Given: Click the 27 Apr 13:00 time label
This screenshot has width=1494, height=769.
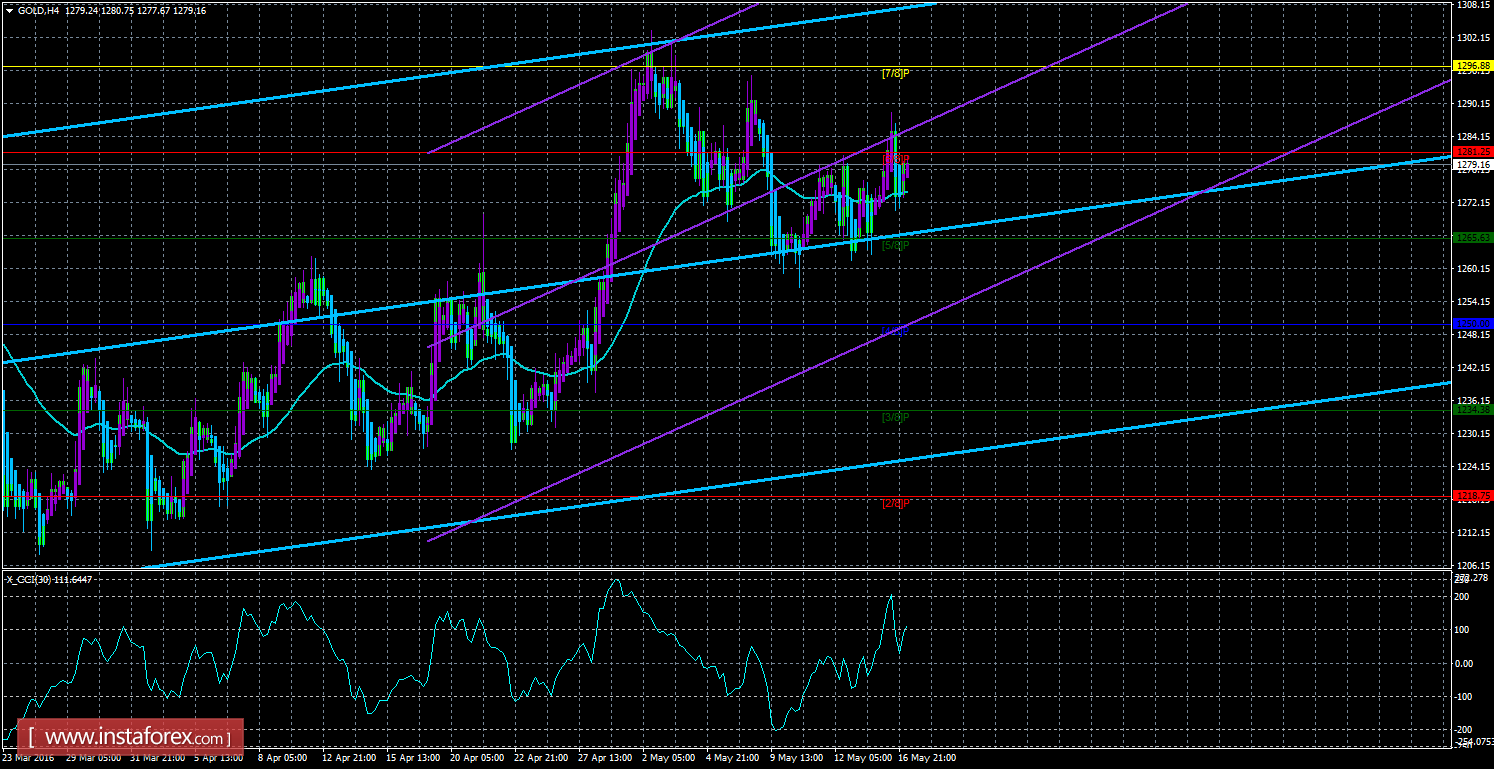Looking at the screenshot, I should (606, 758).
